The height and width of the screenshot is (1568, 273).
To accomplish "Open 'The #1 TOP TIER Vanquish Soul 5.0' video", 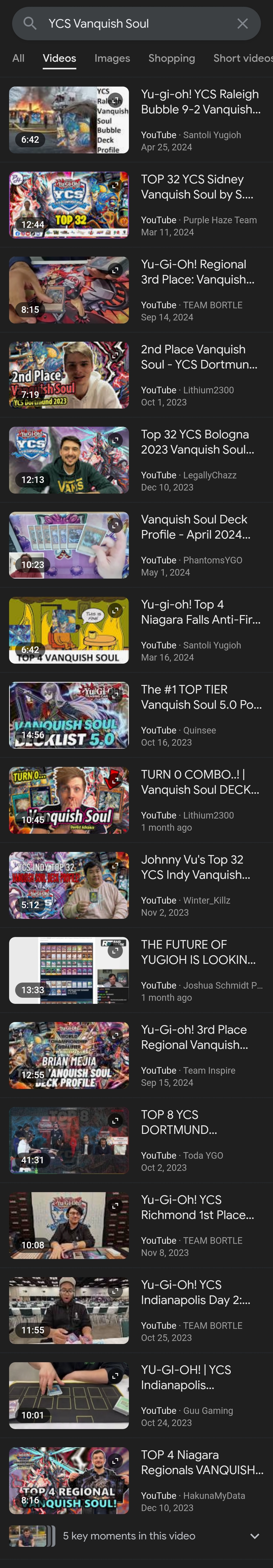I will 201,697.
